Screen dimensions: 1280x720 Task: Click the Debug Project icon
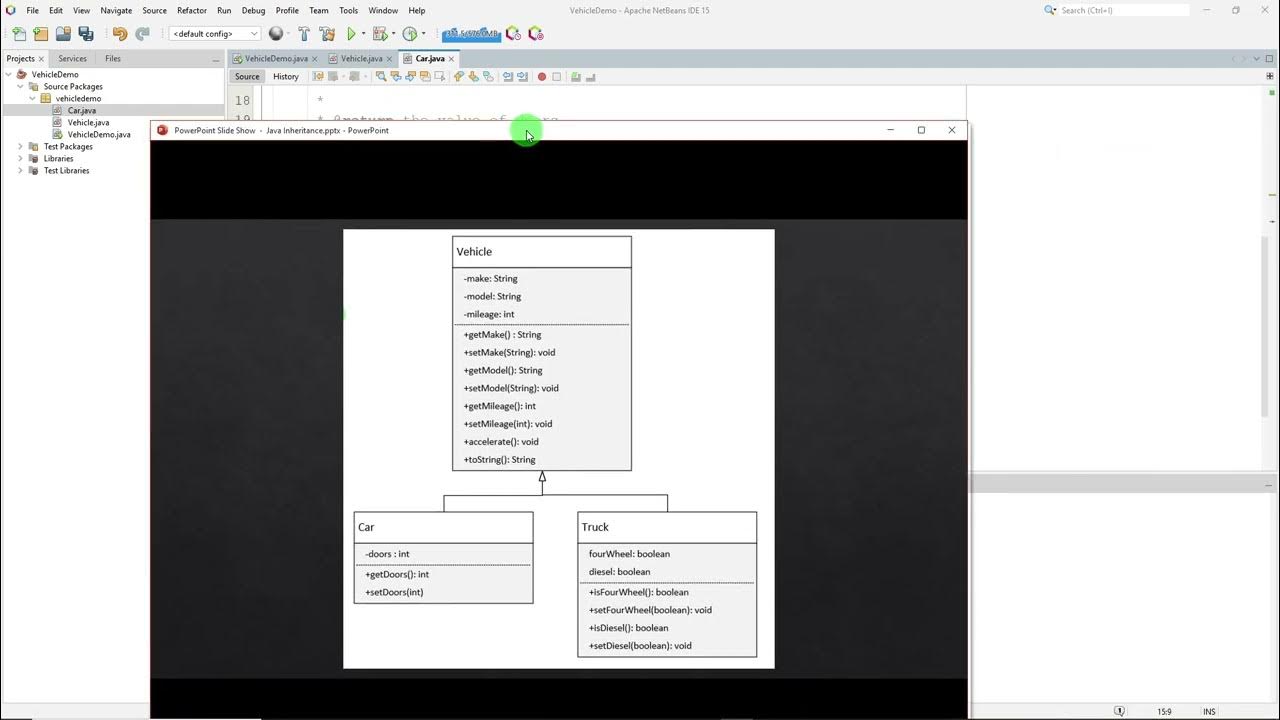[x=379, y=33]
